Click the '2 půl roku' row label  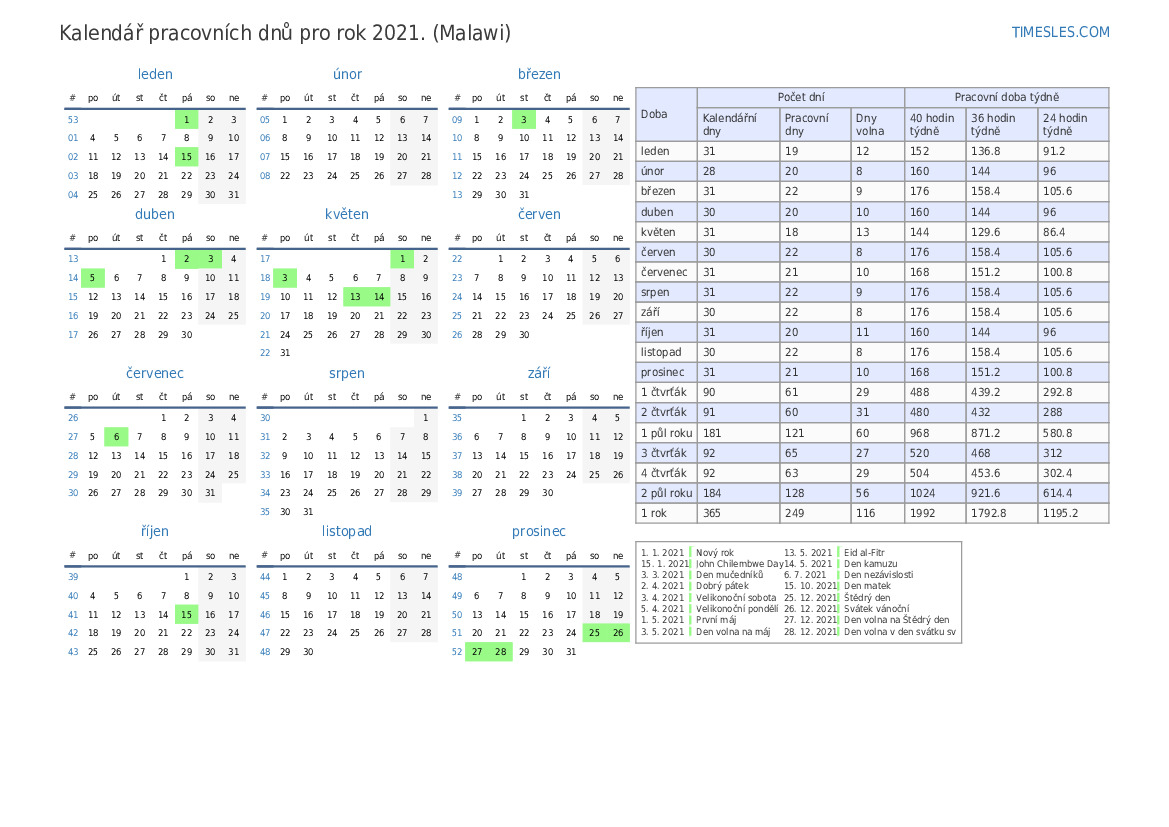(x=666, y=493)
